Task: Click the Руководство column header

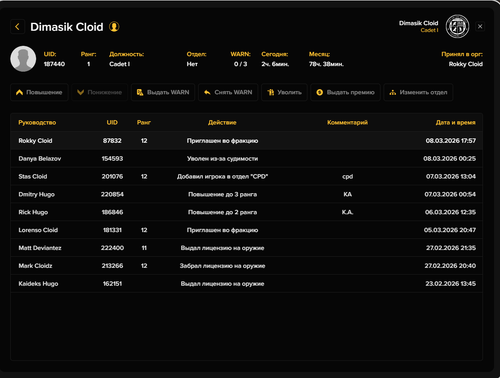Action: click(x=37, y=123)
